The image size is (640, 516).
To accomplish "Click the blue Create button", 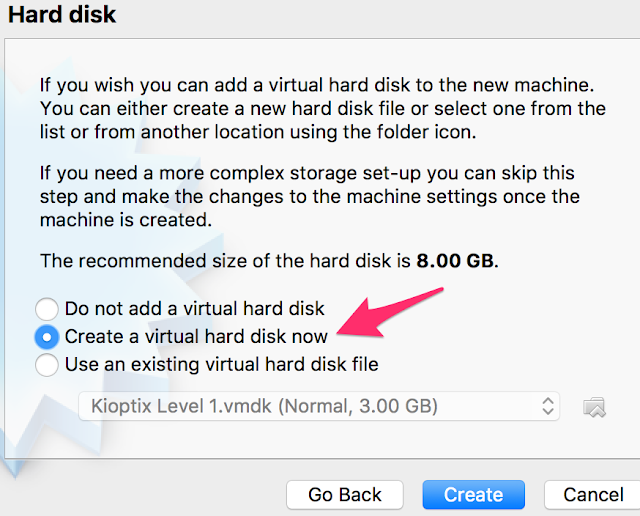I will [x=473, y=494].
